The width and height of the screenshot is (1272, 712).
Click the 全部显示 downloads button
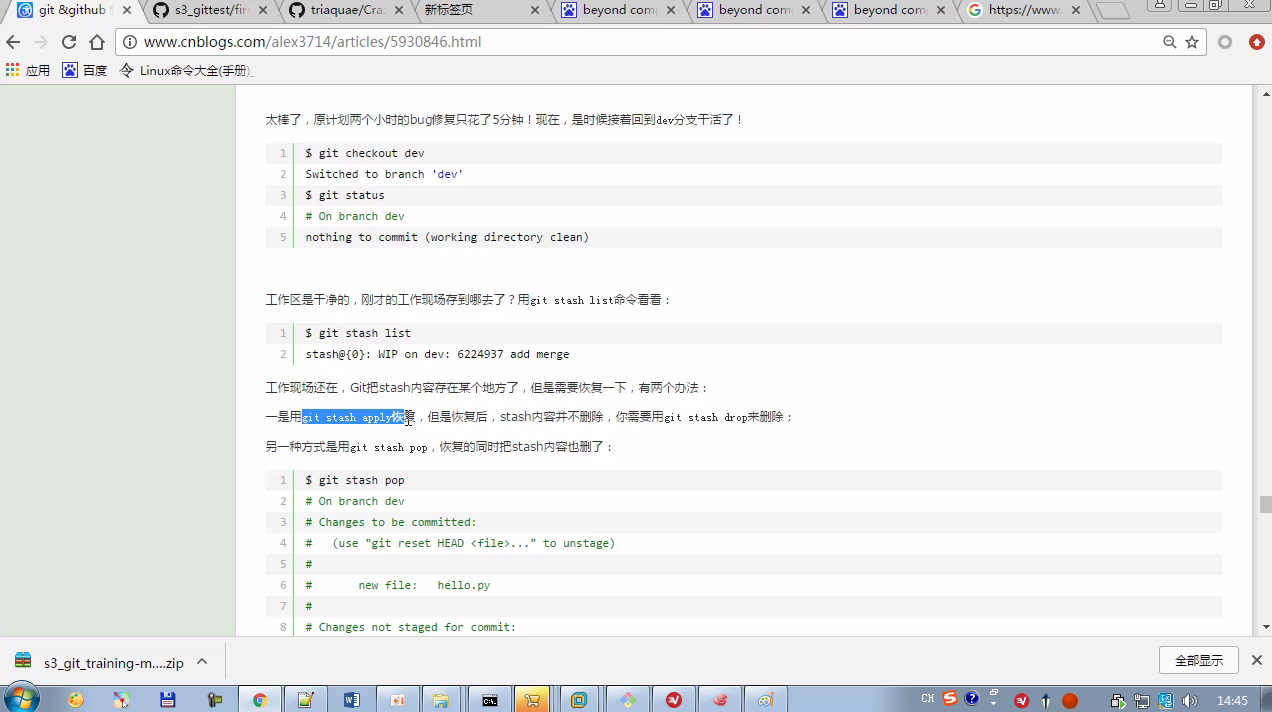click(1199, 660)
